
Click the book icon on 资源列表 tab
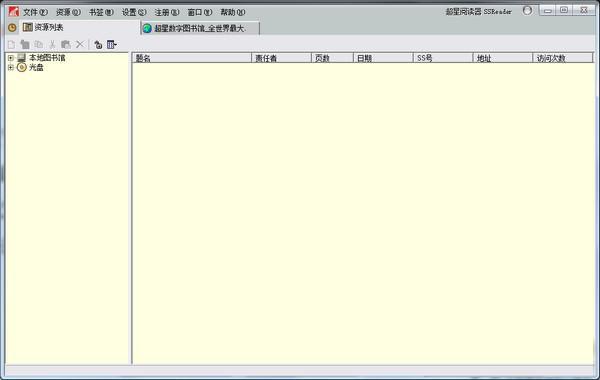28,27
